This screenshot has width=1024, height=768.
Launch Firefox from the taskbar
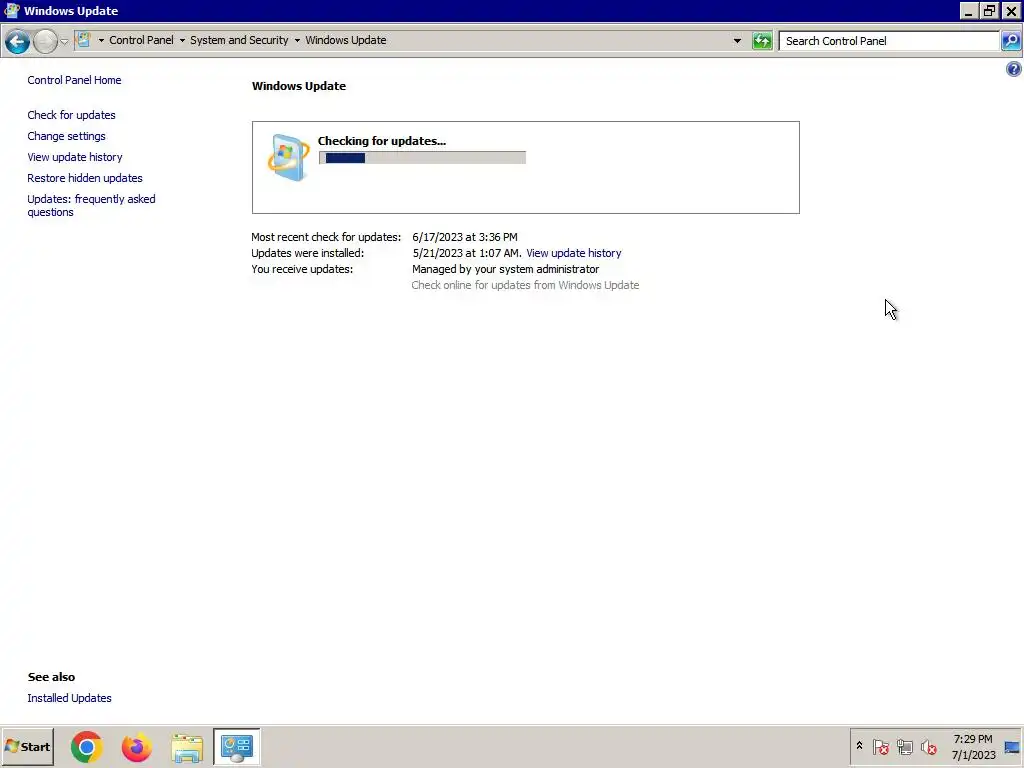coord(136,747)
